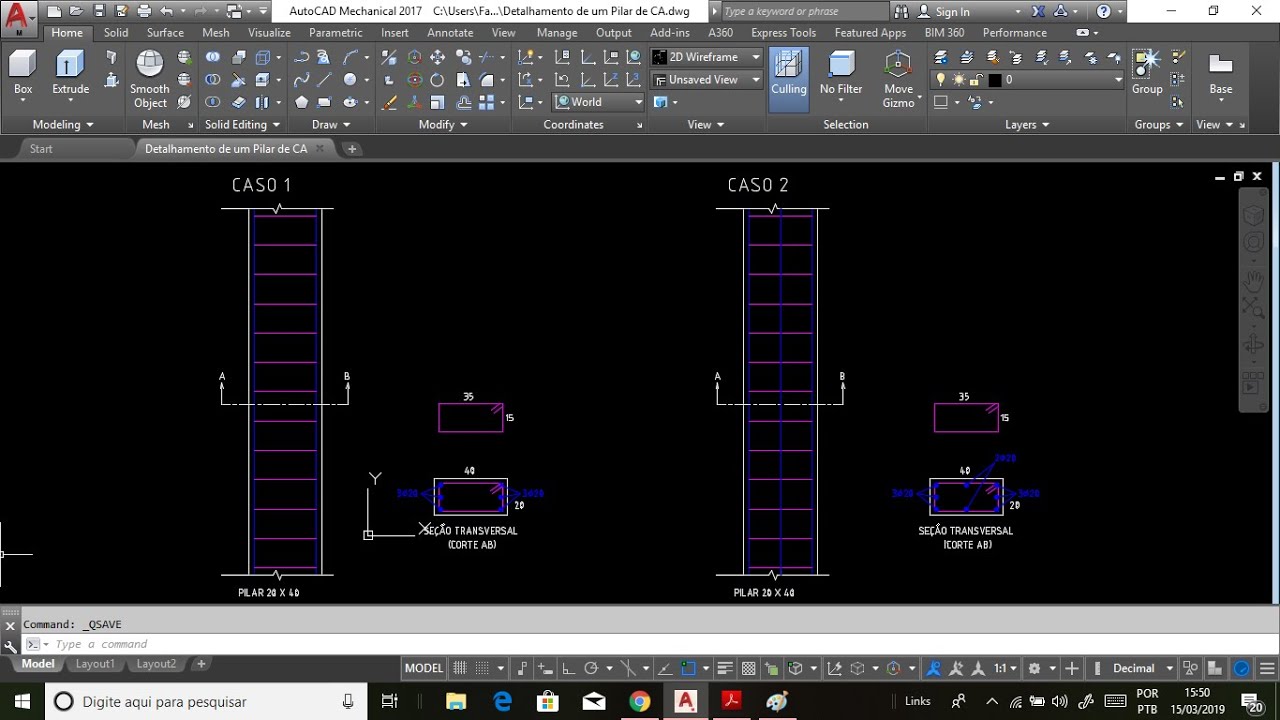The height and width of the screenshot is (720, 1280).
Task: Toggle snap mode in status bar
Action: [x=483, y=668]
